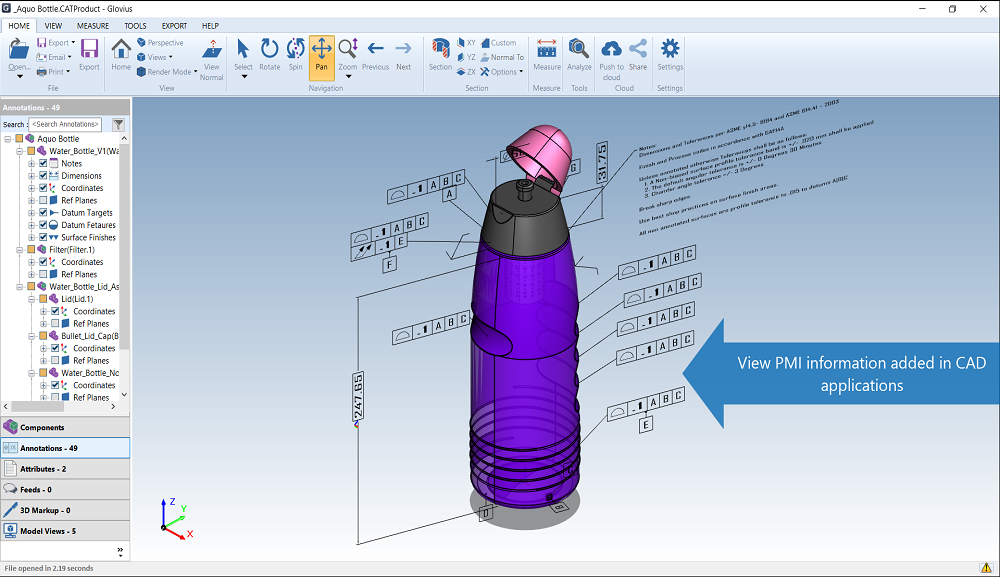Uncheck the Surface Finishes checkbox

(43, 237)
